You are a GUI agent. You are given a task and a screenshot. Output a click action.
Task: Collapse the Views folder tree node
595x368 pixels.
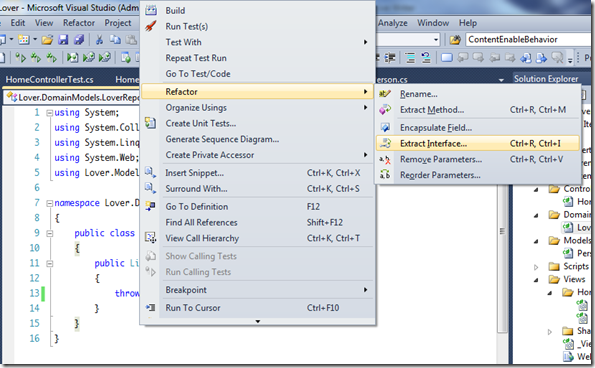coord(536,280)
